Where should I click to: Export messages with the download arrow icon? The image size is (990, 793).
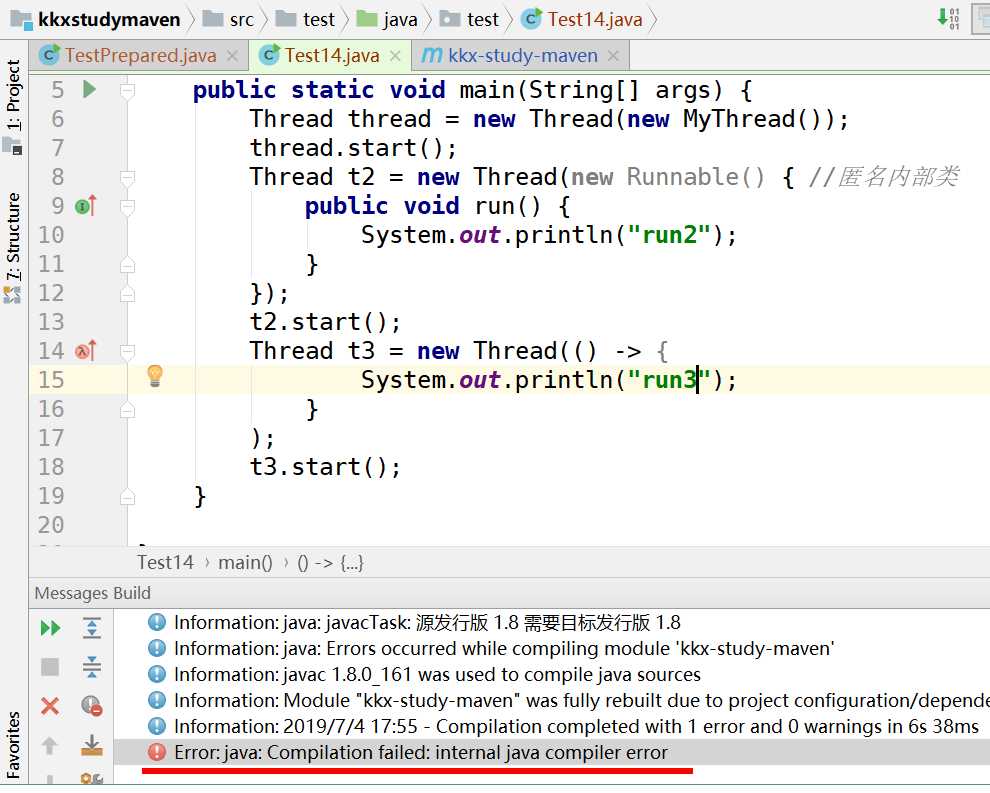click(92, 745)
